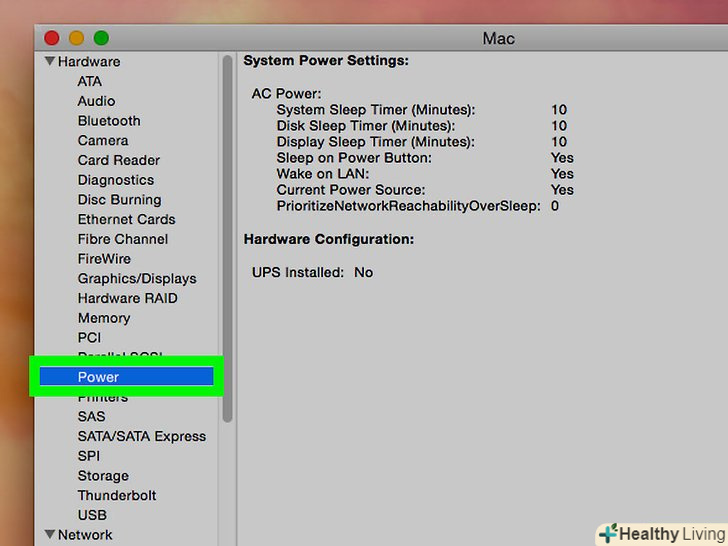Viewport: 728px width, 546px height.
Task: Click PrioritizeNetworkReachabilityOverSleep label
Action: tap(409, 206)
